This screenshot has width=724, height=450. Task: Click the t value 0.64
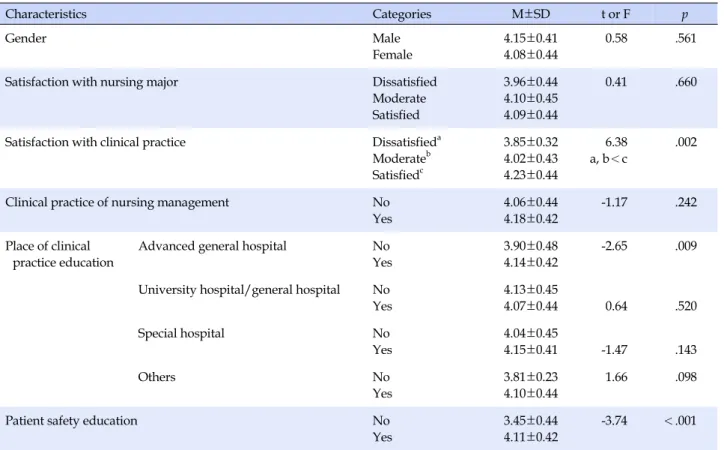click(616, 306)
